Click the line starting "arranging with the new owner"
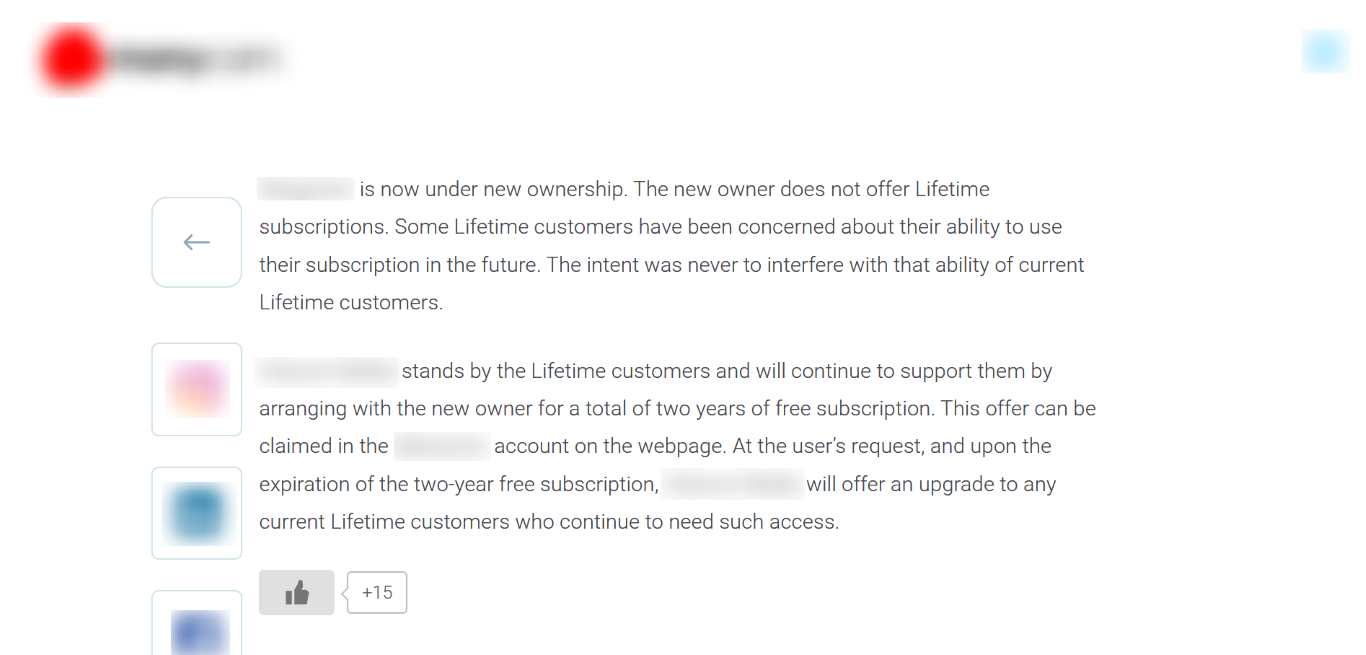 click(x=678, y=408)
